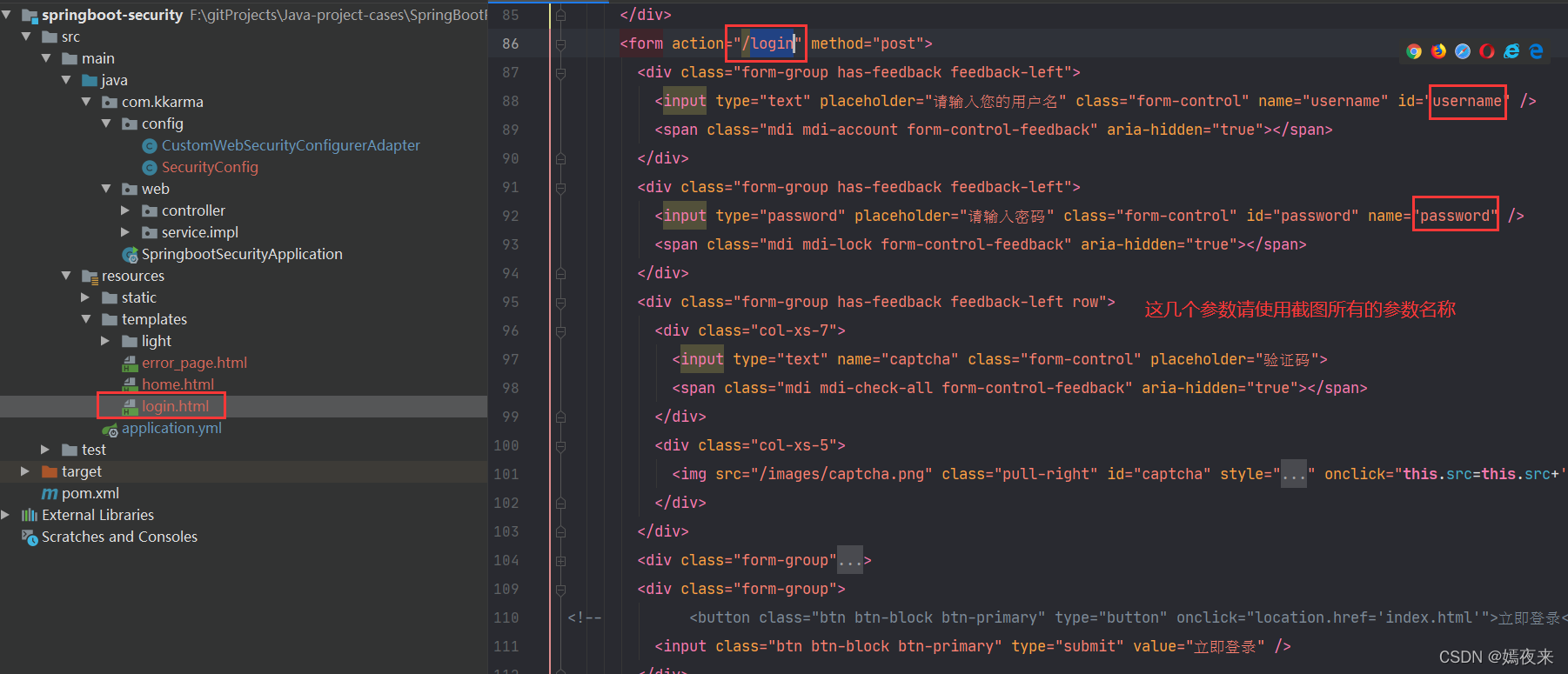The width and height of the screenshot is (1568, 674).
Task: Click the CustomWebSecurityConfigurerAdapter class icon
Action: click(150, 145)
